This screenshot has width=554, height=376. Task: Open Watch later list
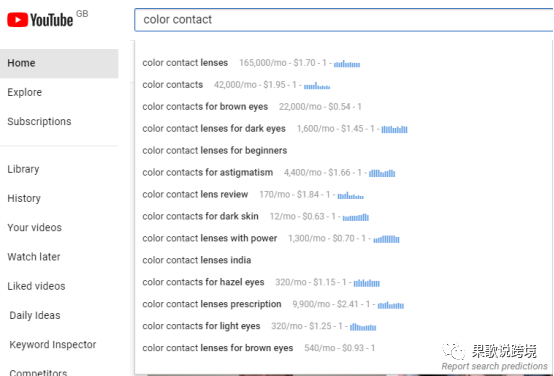(x=34, y=257)
